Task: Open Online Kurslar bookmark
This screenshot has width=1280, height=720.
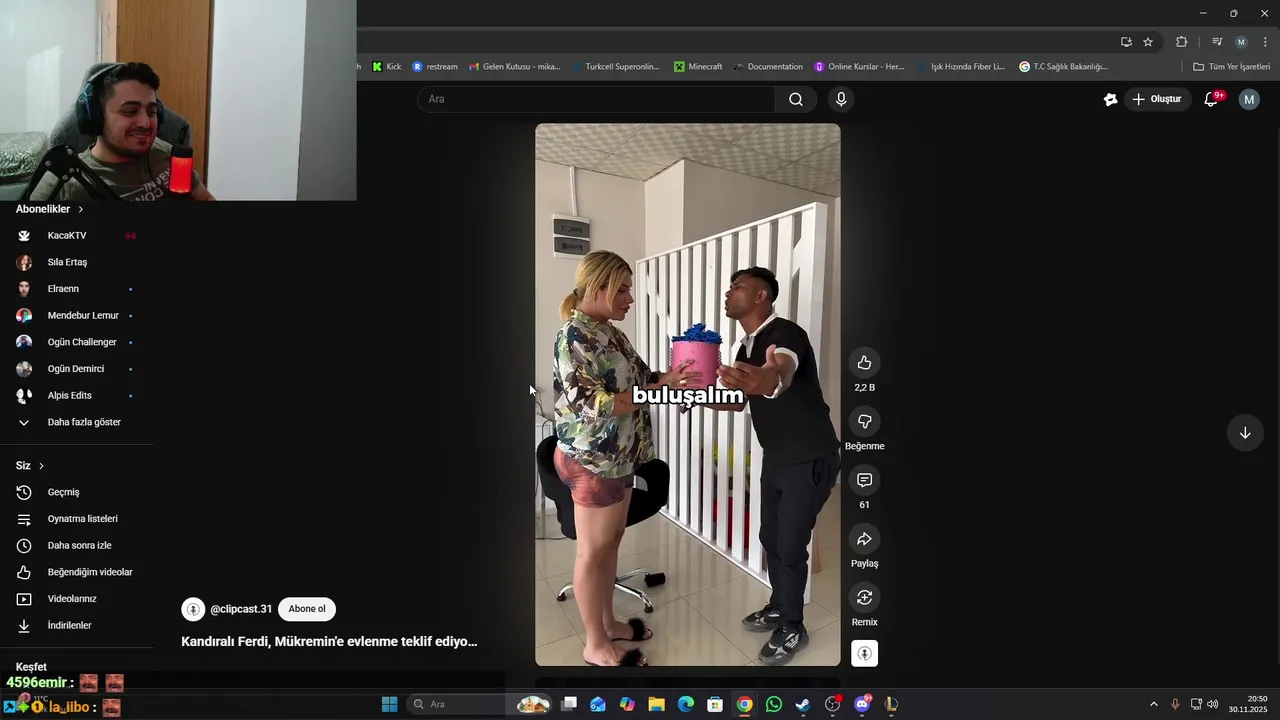Action: pos(860,67)
